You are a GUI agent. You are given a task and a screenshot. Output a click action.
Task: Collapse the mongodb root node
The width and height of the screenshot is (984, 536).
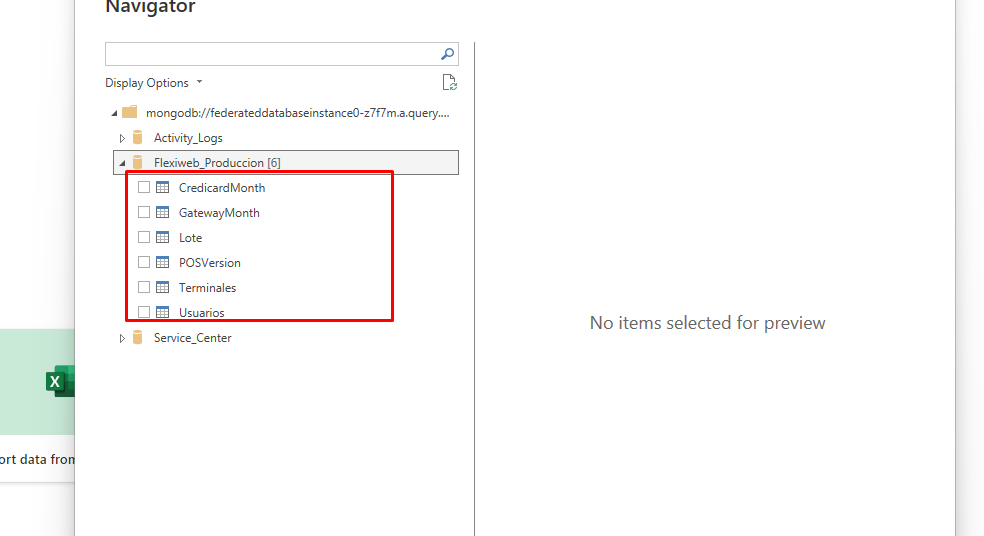tap(114, 114)
